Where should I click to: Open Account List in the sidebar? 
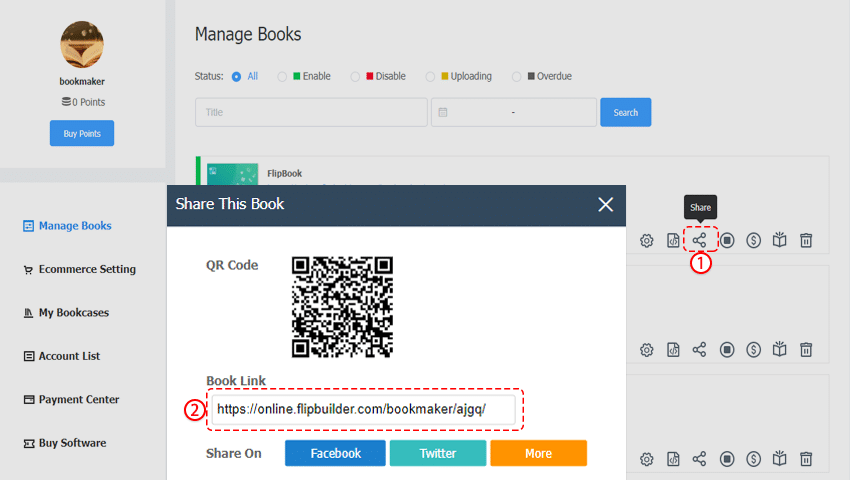coord(62,356)
